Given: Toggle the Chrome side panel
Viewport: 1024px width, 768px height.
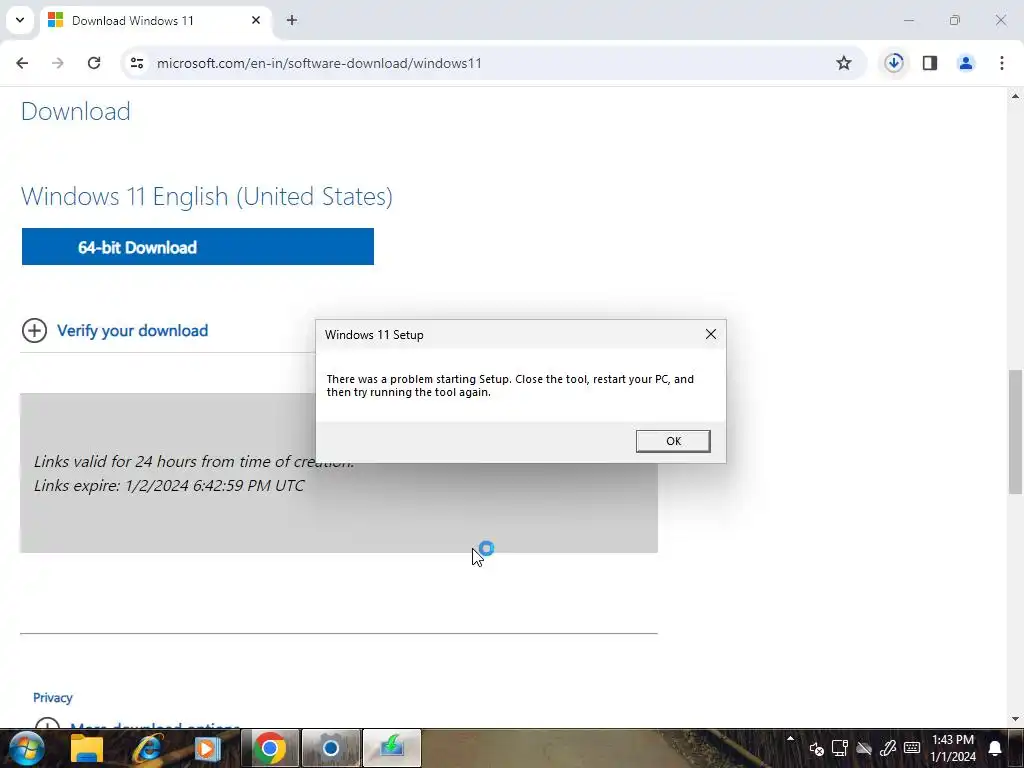Looking at the screenshot, I should pos(930,63).
